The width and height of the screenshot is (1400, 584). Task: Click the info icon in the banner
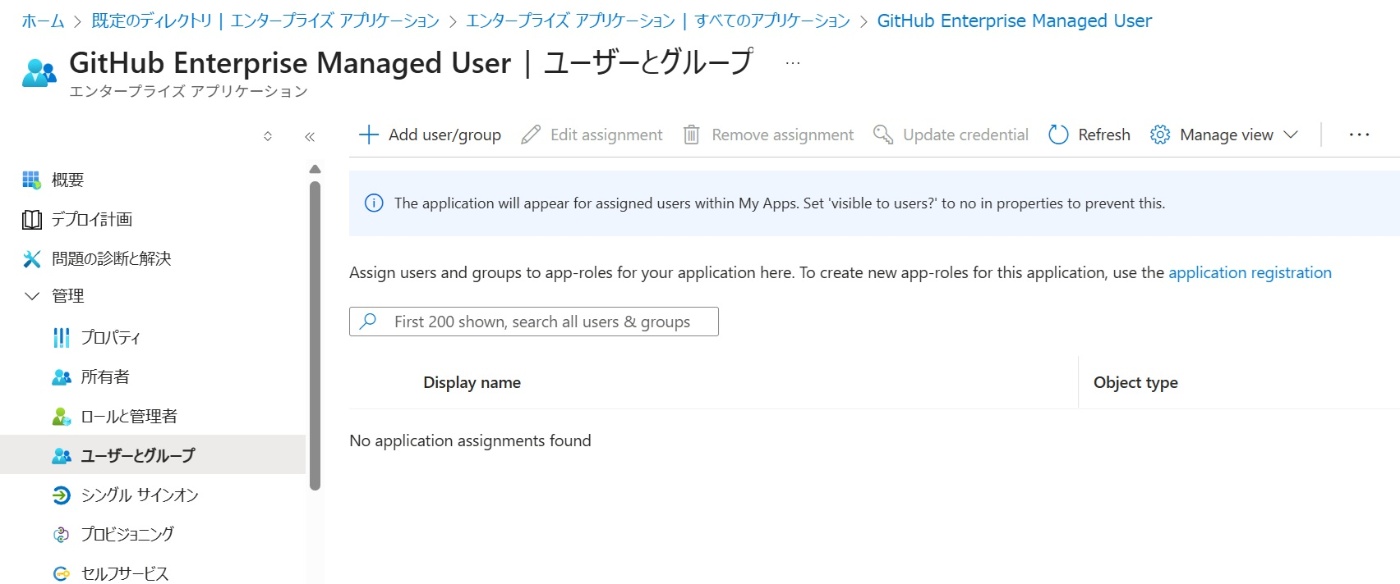click(x=374, y=203)
